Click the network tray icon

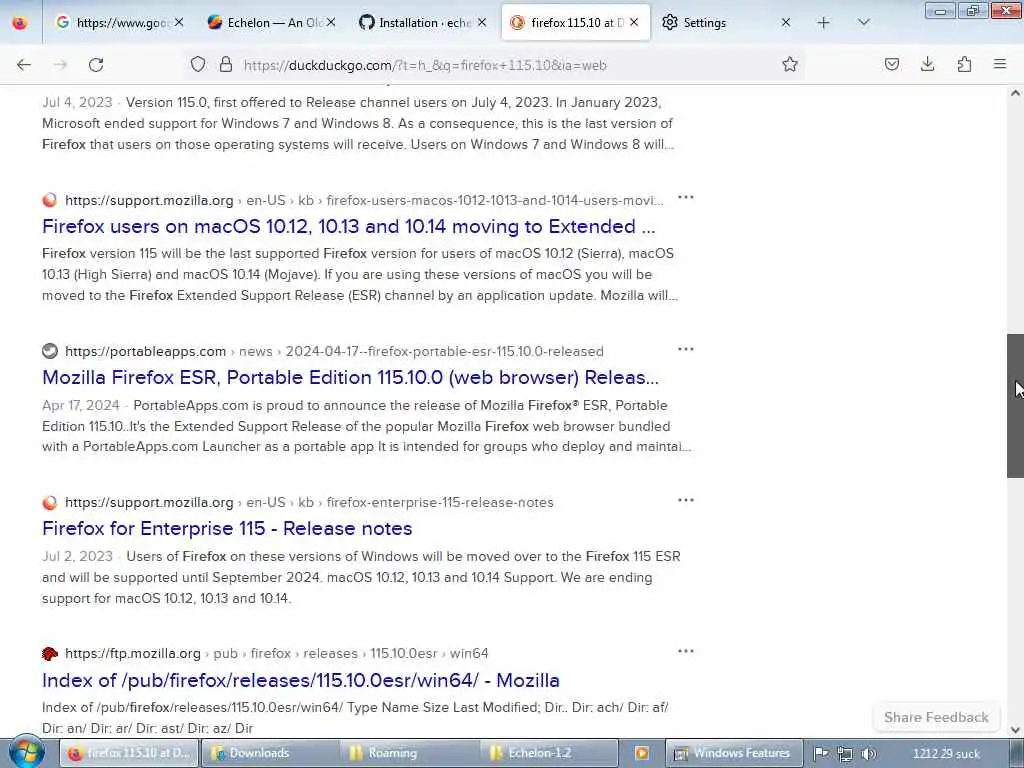pyautogui.click(x=844, y=754)
